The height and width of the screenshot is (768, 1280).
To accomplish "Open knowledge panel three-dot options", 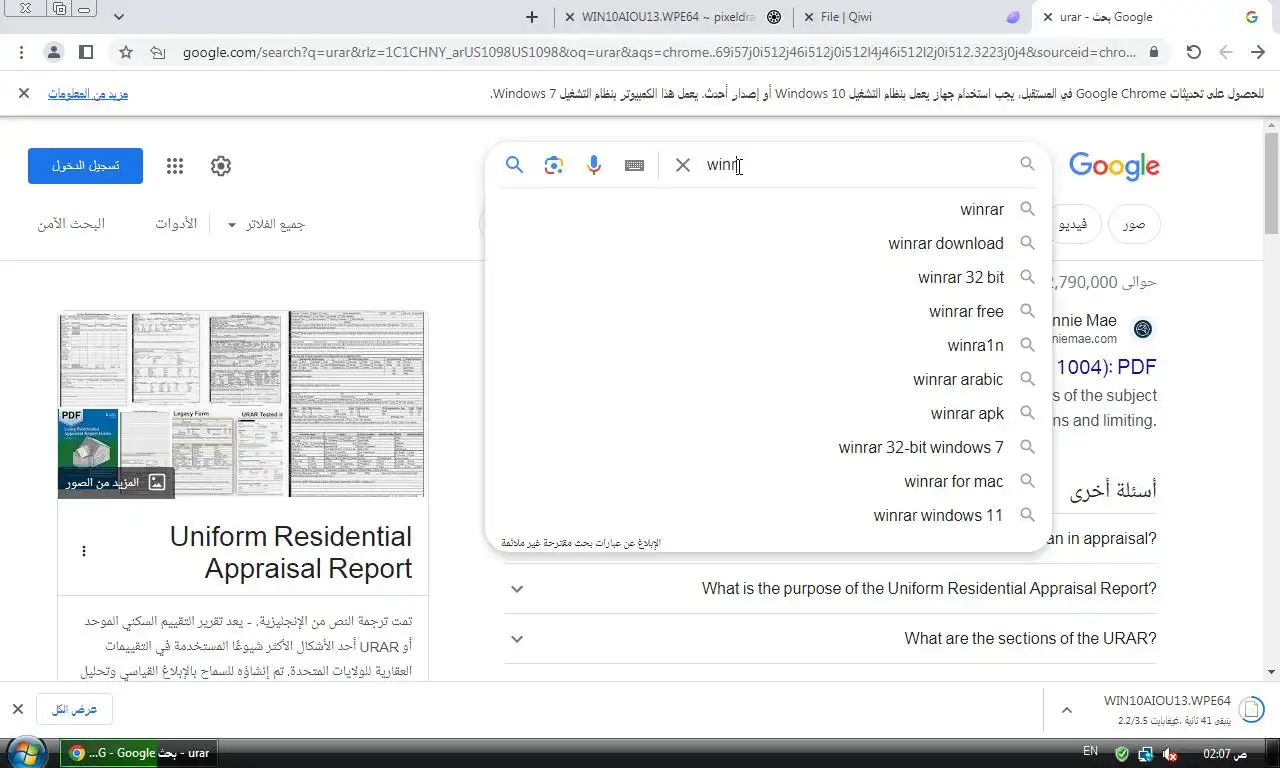I will click(x=84, y=551).
